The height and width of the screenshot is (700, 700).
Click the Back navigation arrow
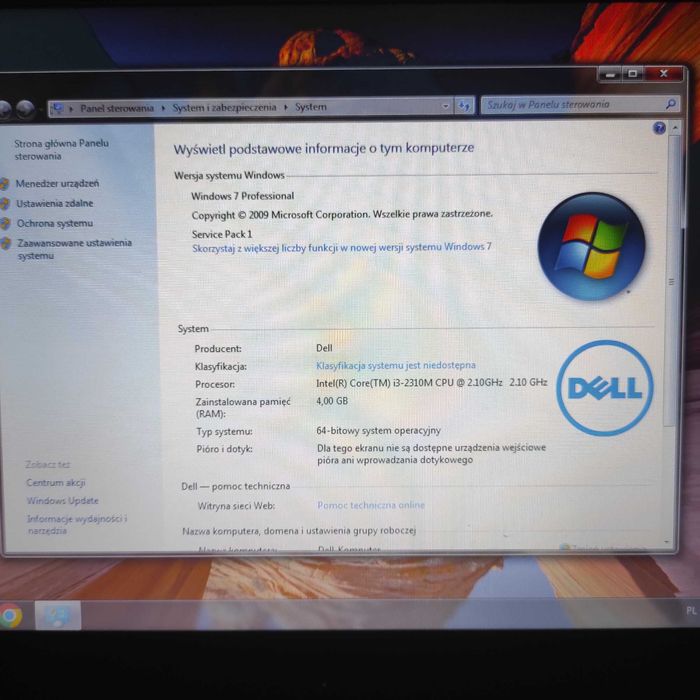point(4,109)
